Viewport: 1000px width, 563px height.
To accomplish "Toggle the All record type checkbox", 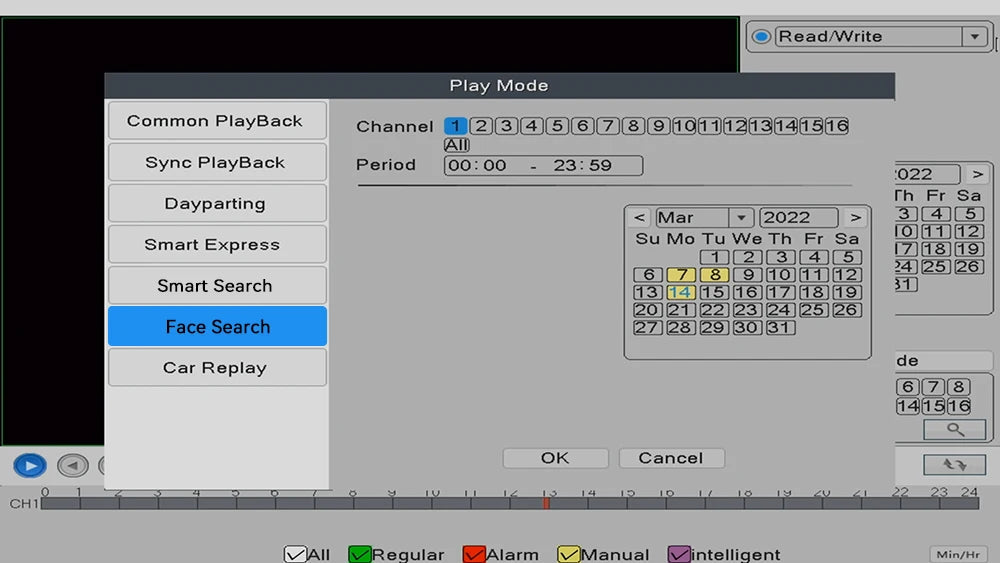I will tap(295, 554).
